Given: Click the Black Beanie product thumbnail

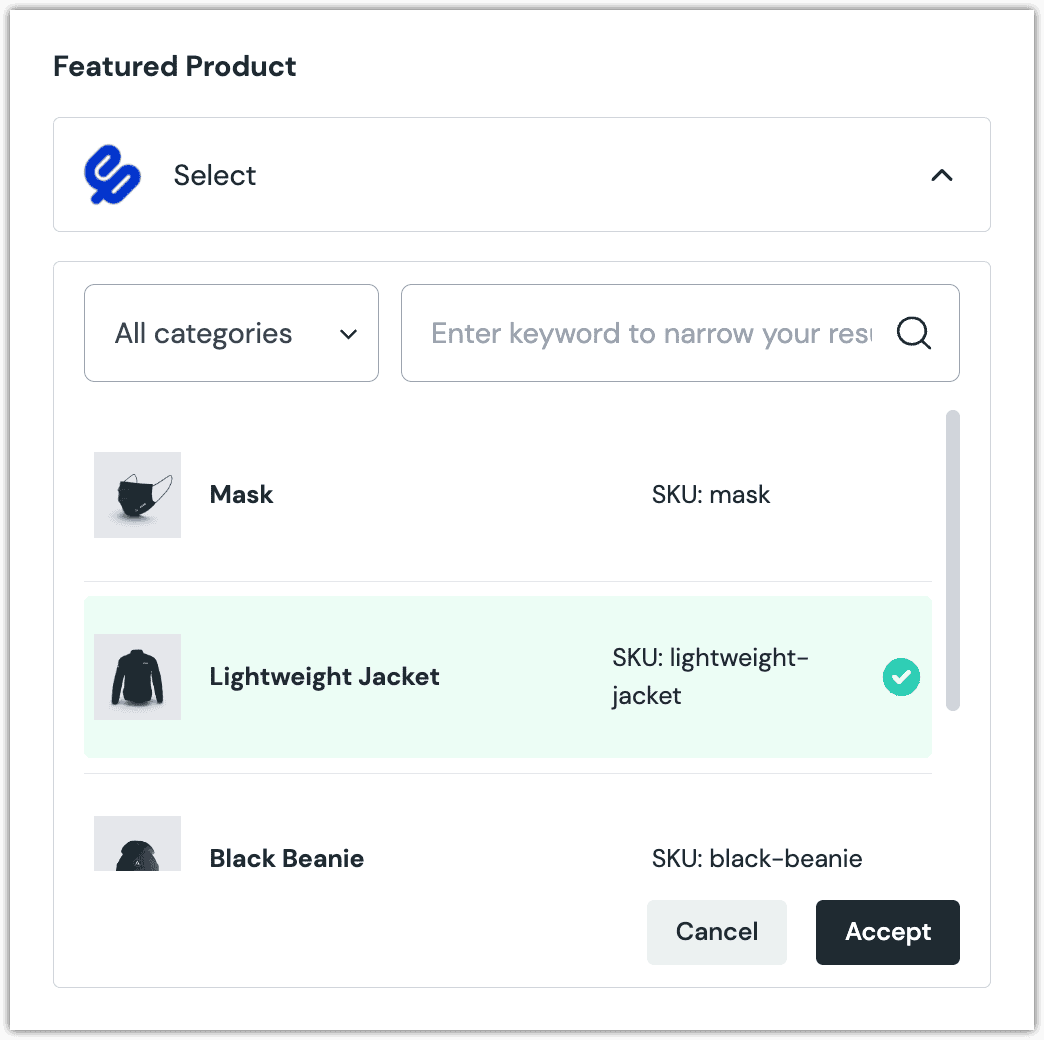Looking at the screenshot, I should pyautogui.click(x=137, y=845).
